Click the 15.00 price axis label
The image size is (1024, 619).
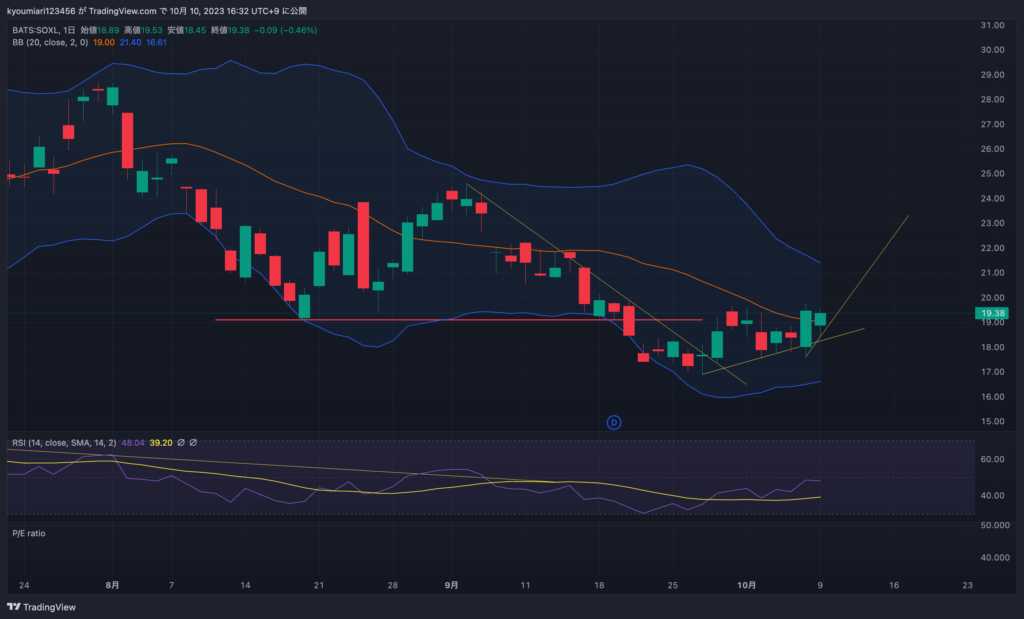(x=993, y=422)
